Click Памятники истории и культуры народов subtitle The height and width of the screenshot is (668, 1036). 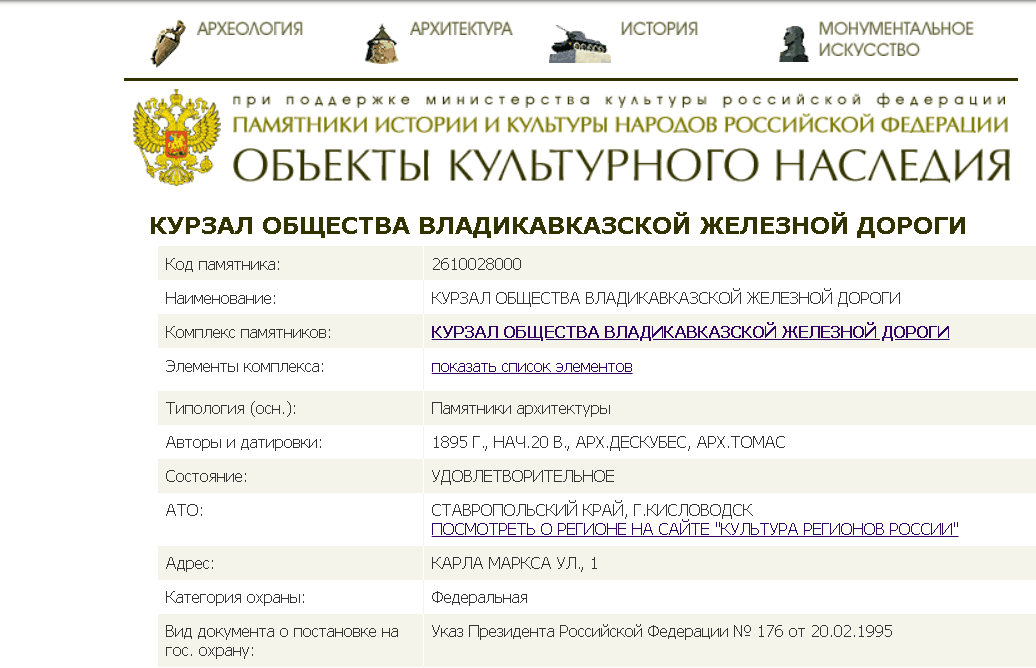[620, 125]
